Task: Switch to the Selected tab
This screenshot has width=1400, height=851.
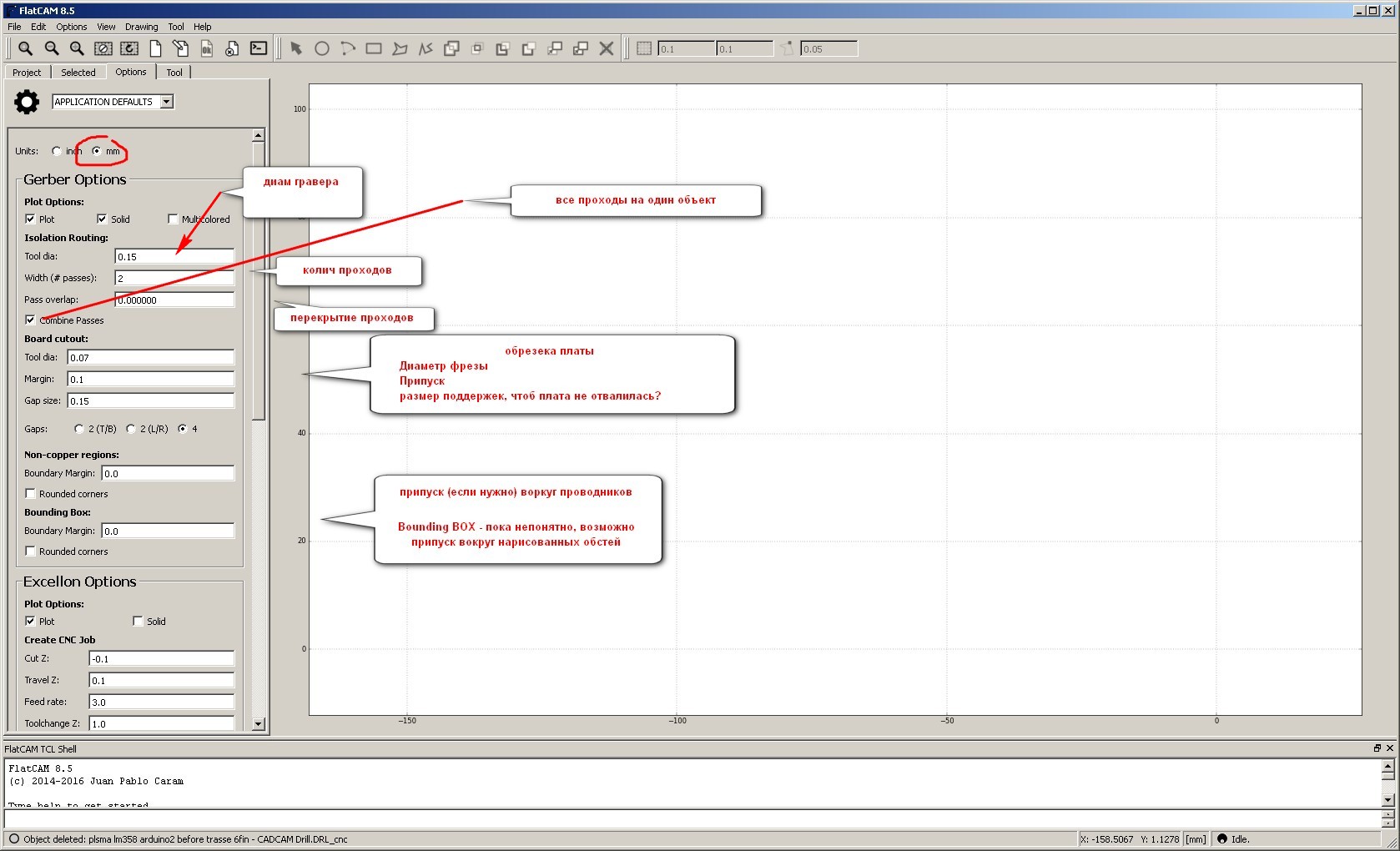Action: point(78,73)
